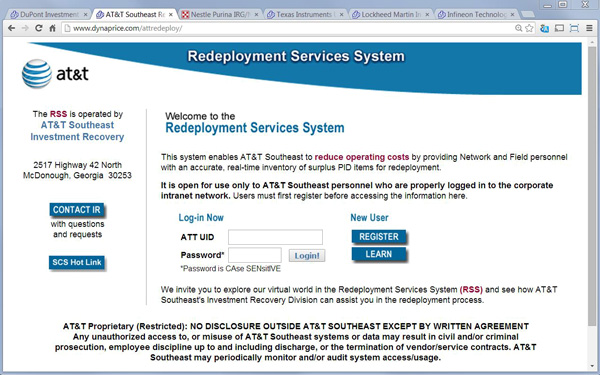600x375 pixels.
Task: Open the browser home page icon
Action: pos(52,28)
